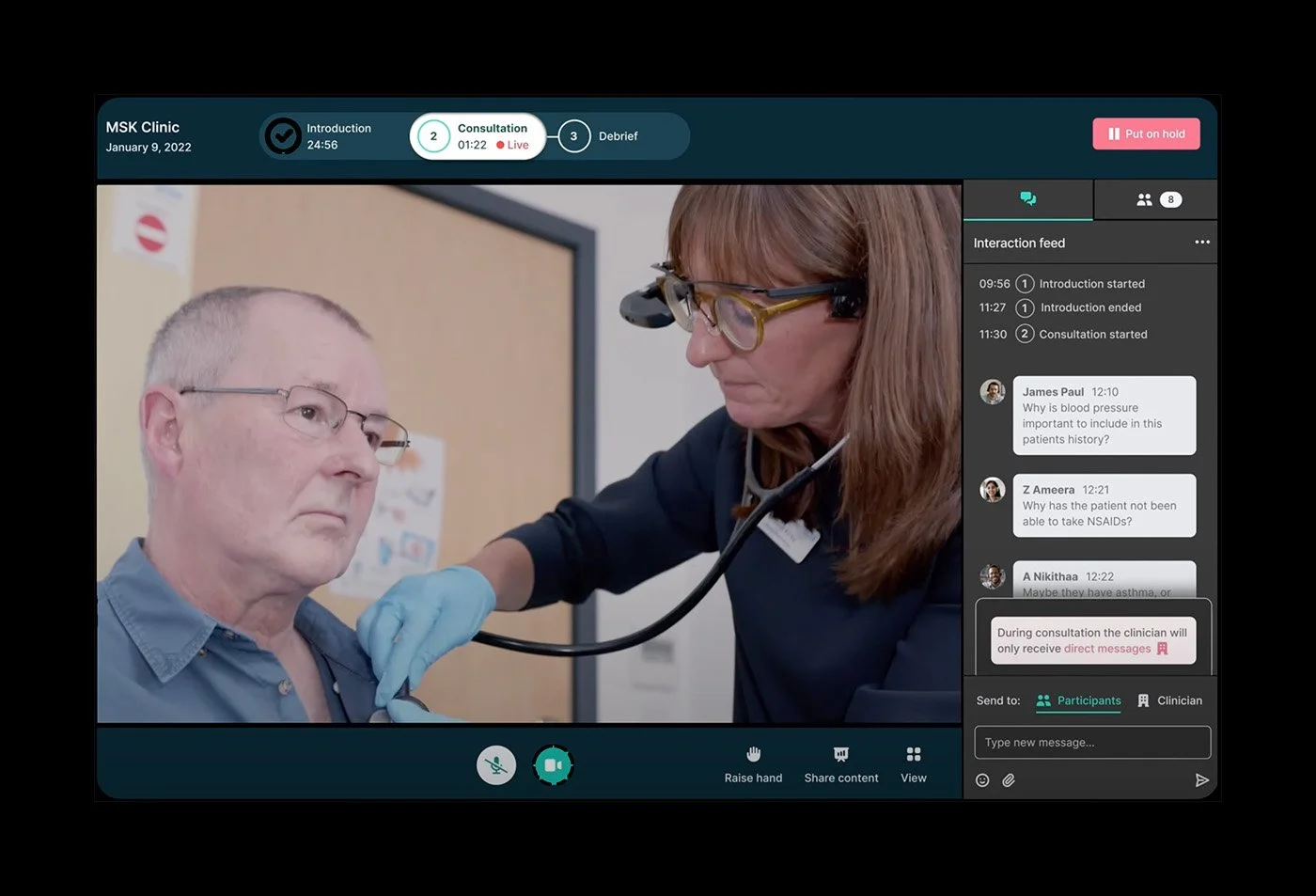This screenshot has height=896, width=1316.
Task: Select the Consultation live stage step
Action: coord(478,136)
